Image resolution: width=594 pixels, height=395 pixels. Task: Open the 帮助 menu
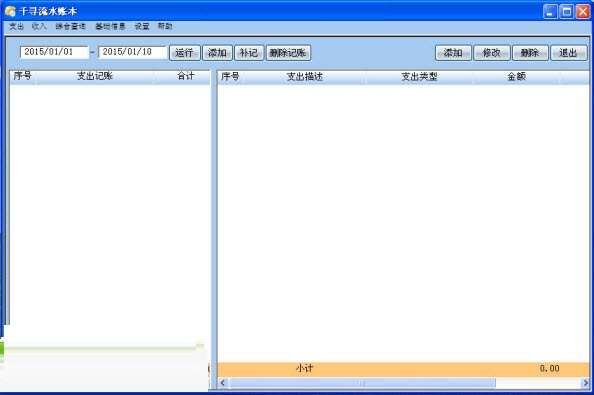(x=165, y=26)
